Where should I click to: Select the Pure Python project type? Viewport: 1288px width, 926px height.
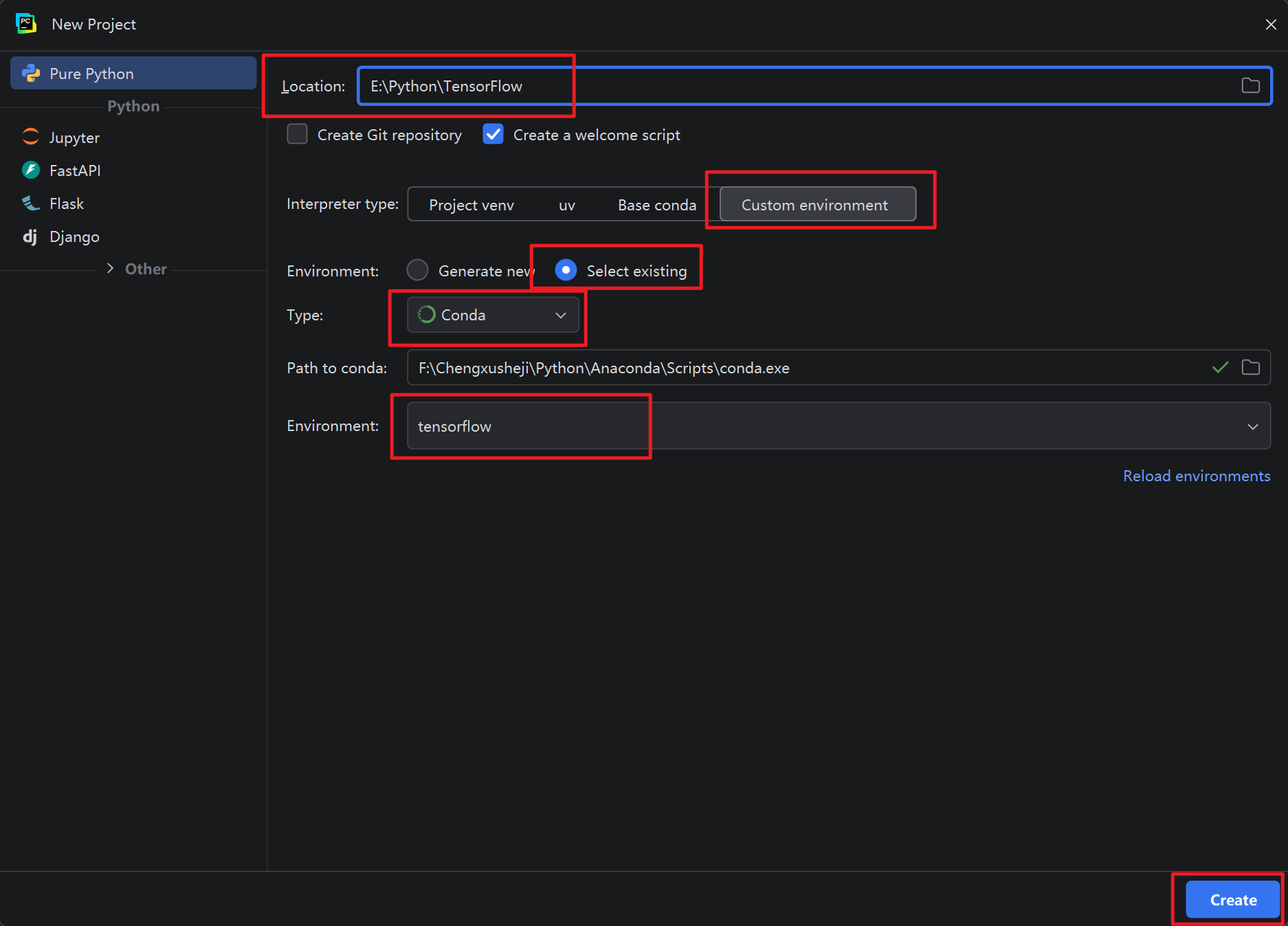pos(133,74)
